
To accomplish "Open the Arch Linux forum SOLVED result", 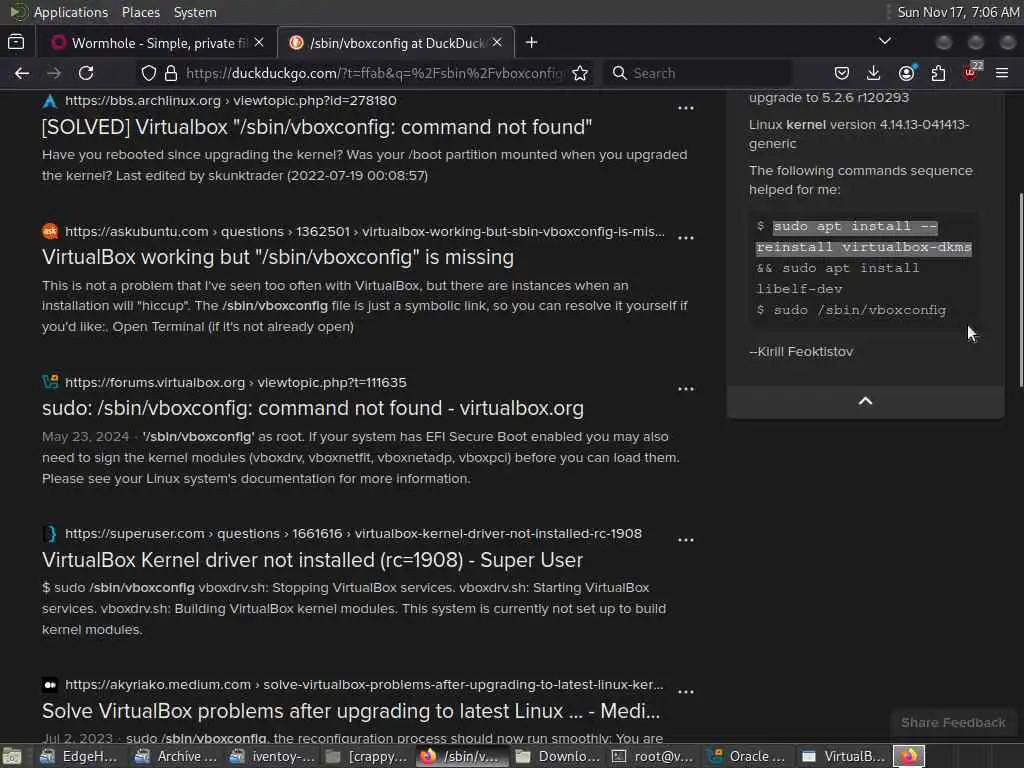I will [317, 127].
